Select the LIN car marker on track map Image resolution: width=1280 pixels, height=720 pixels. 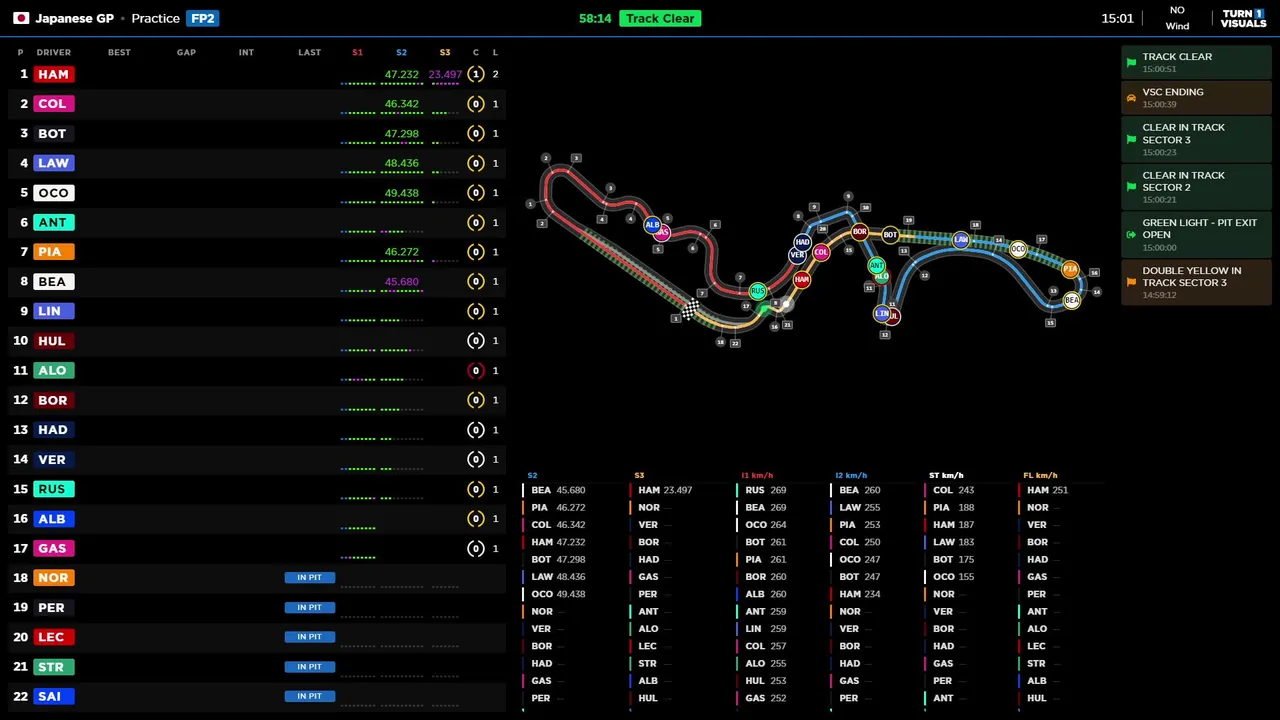pos(881,314)
